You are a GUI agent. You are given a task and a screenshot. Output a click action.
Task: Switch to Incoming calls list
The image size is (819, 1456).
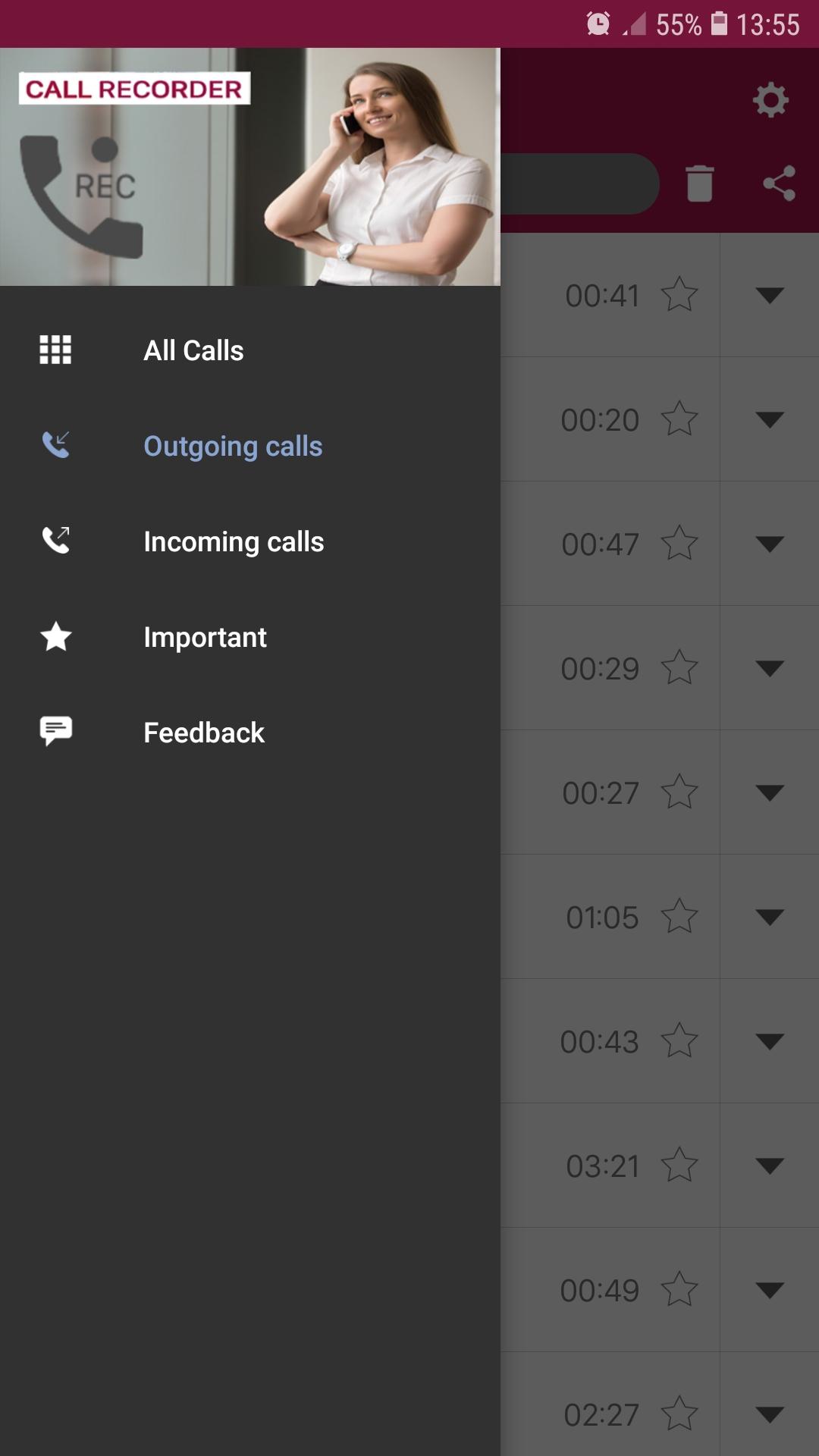click(x=234, y=542)
